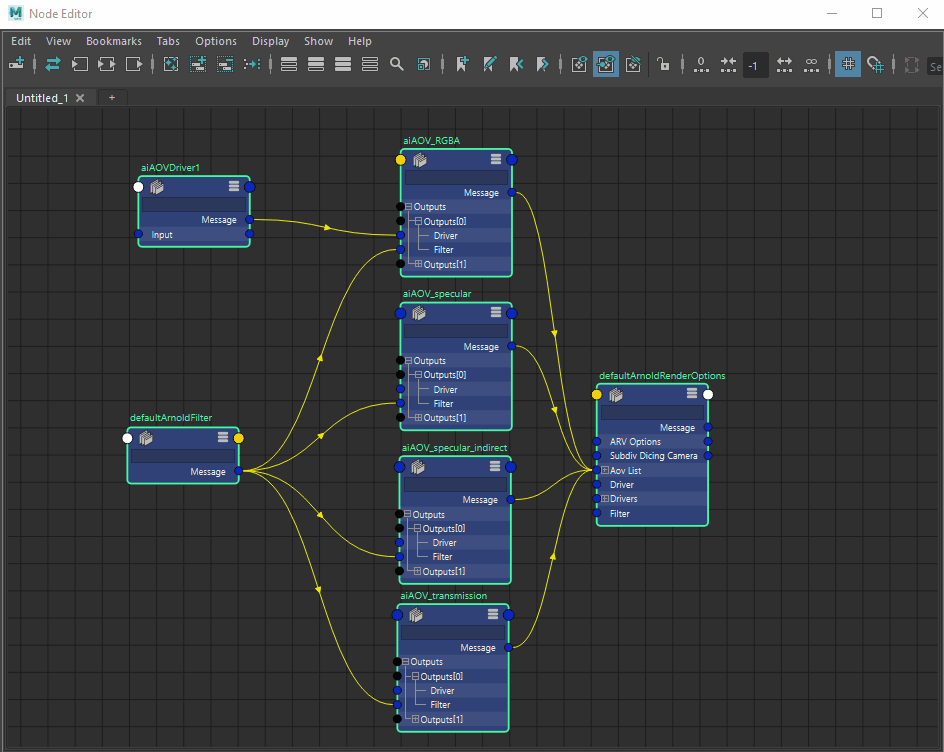Close the Untitled_1 tab
This screenshot has height=752, width=944.
click(80, 98)
